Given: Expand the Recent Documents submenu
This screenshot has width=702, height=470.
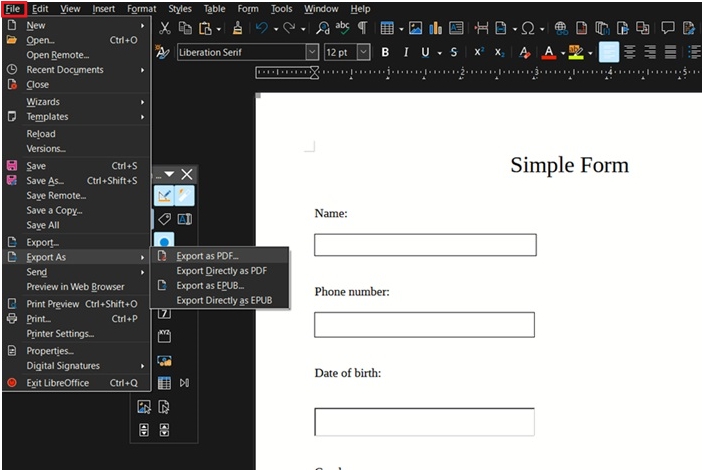Looking at the screenshot, I should point(76,70).
